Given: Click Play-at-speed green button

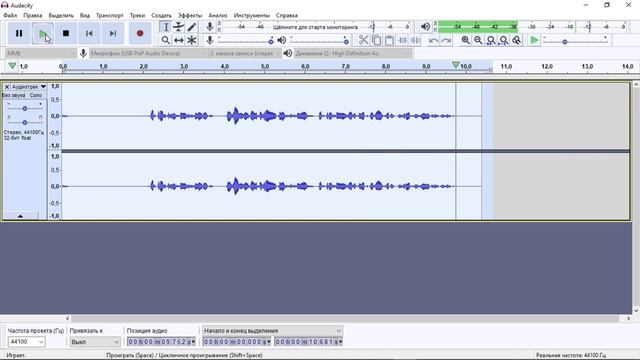Looking at the screenshot, I should click(534, 40).
